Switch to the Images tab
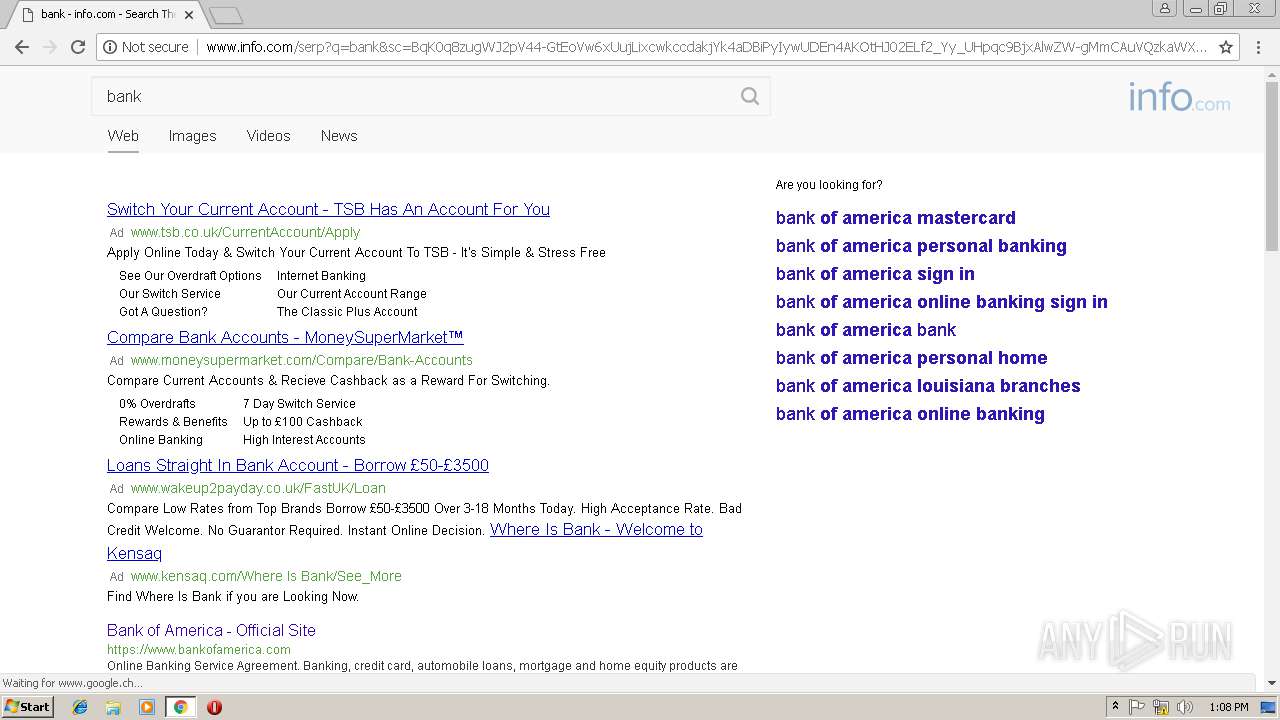 click(x=192, y=136)
